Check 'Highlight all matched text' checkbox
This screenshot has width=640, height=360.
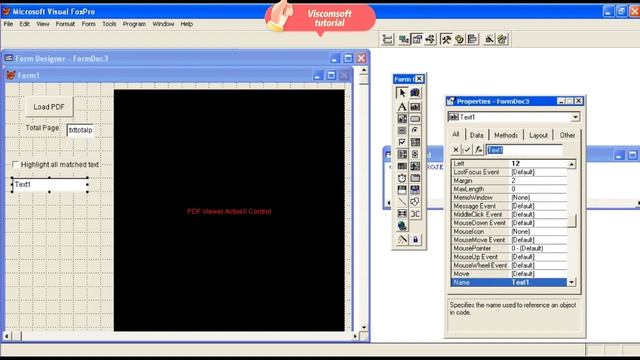coord(16,164)
